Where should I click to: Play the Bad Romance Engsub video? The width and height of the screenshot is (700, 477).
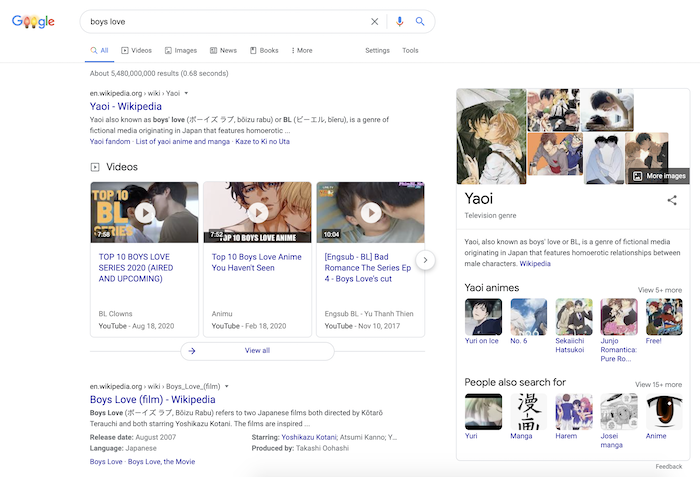click(370, 212)
